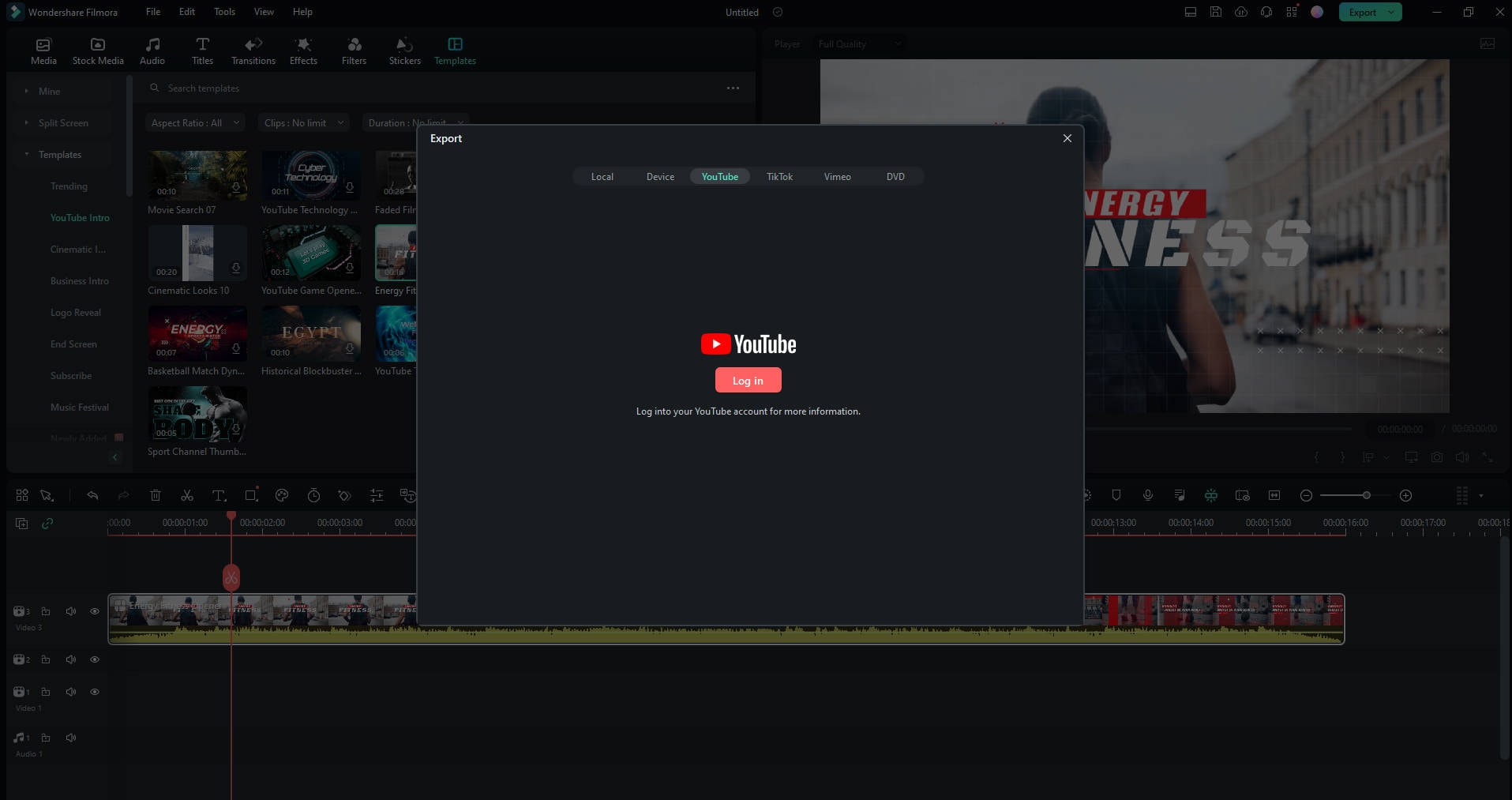This screenshot has height=800, width=1512.
Task: Open the Full Quality player dropdown
Action: (x=859, y=44)
